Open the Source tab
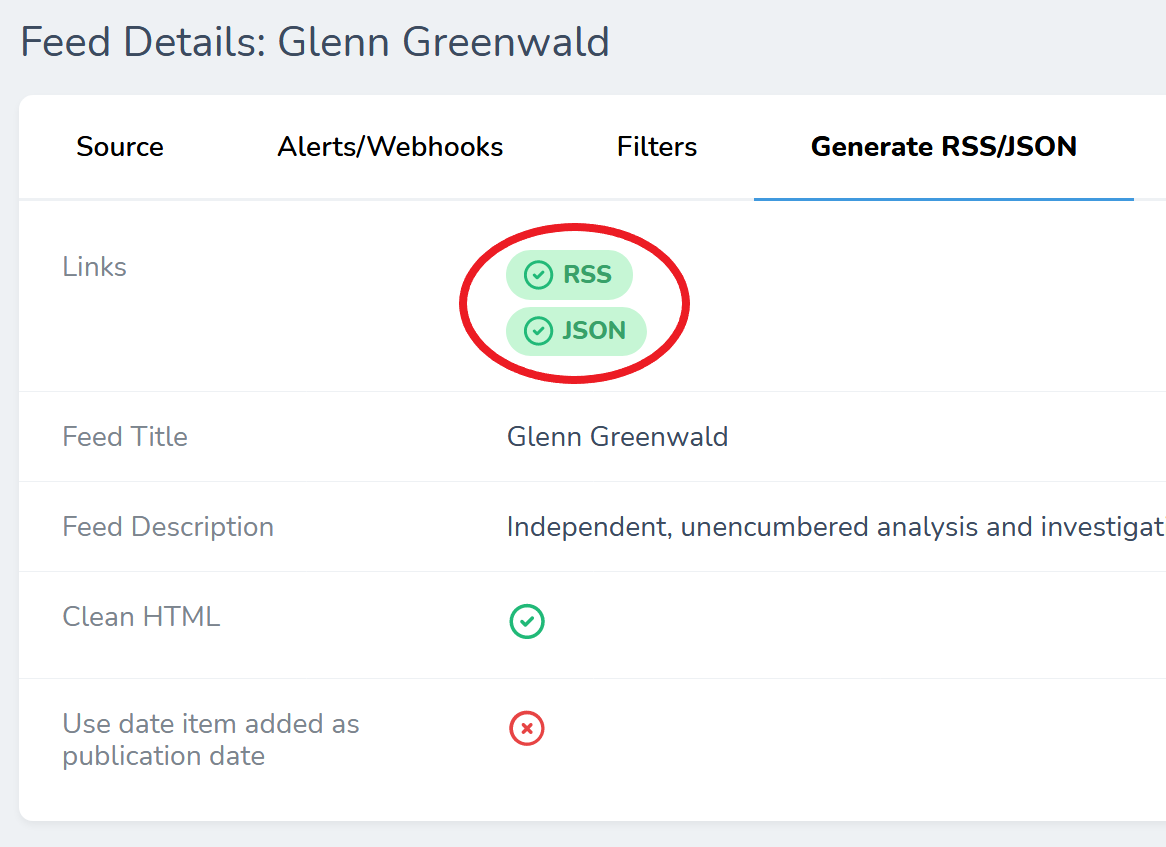The height and width of the screenshot is (847, 1166). (x=120, y=146)
